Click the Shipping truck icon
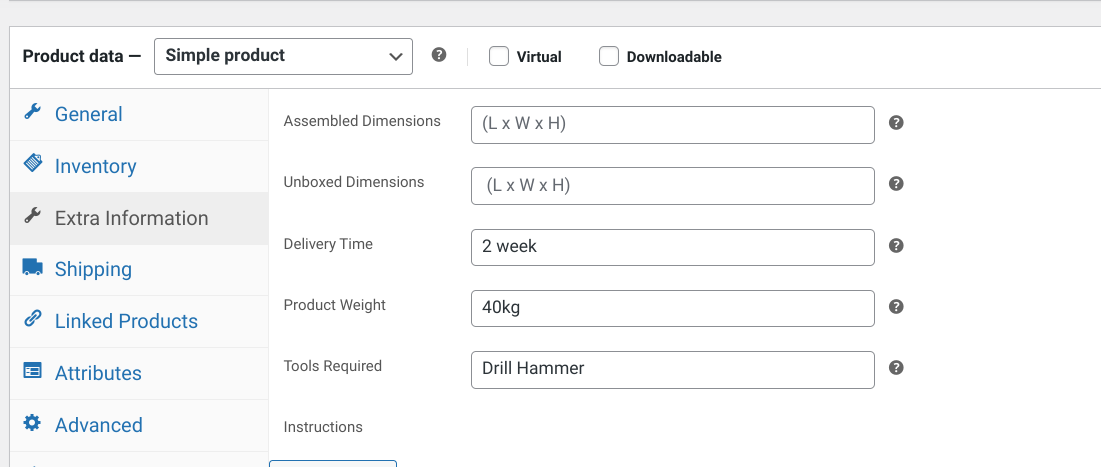Viewport: 1101px width, 467px height. pos(32,268)
